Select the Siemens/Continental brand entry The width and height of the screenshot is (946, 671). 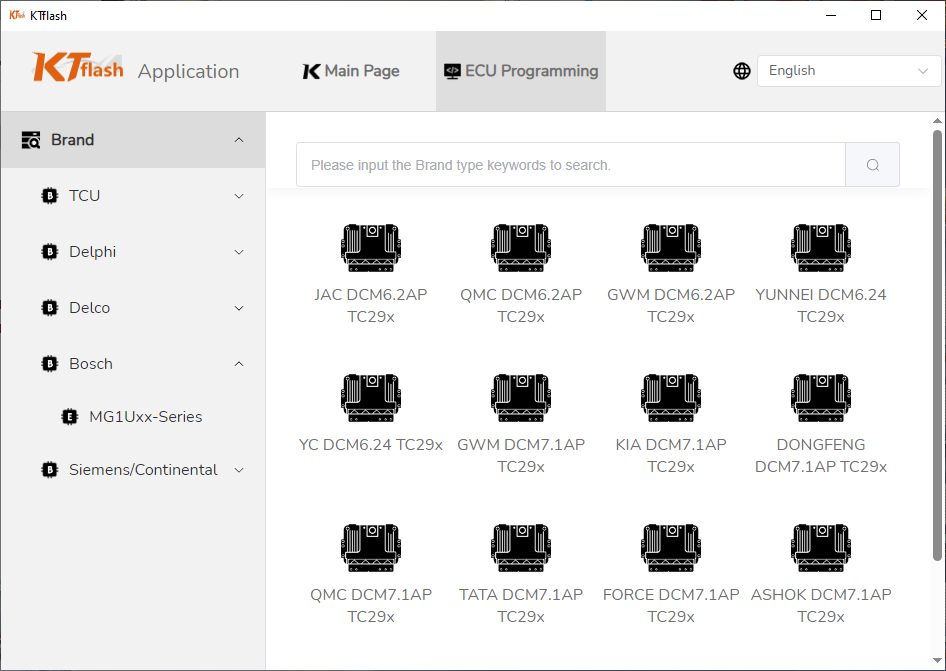pyautogui.click(x=133, y=469)
